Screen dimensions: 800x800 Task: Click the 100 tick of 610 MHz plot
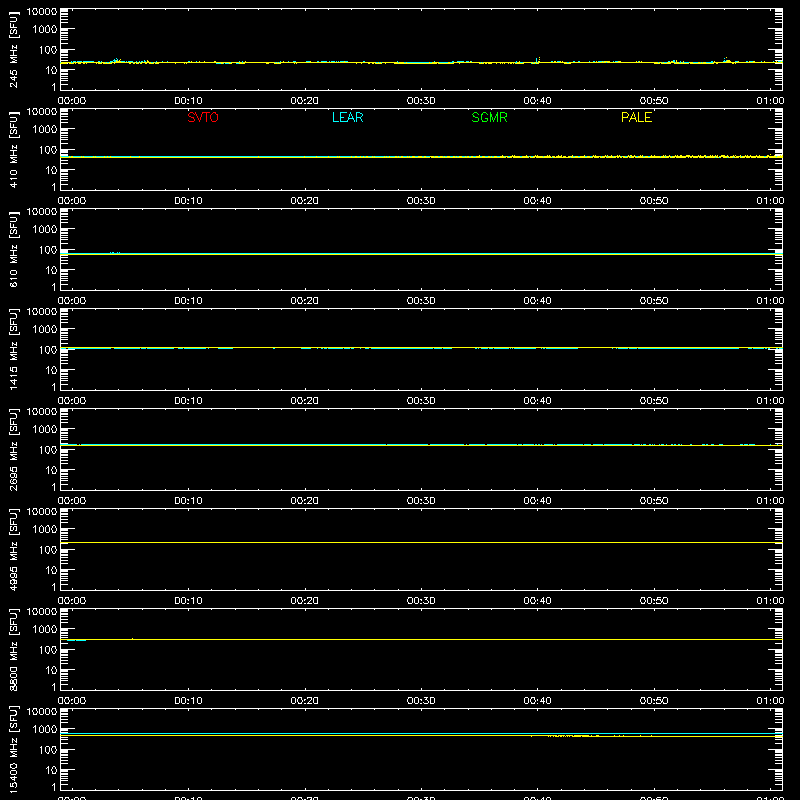pyautogui.click(x=48, y=250)
